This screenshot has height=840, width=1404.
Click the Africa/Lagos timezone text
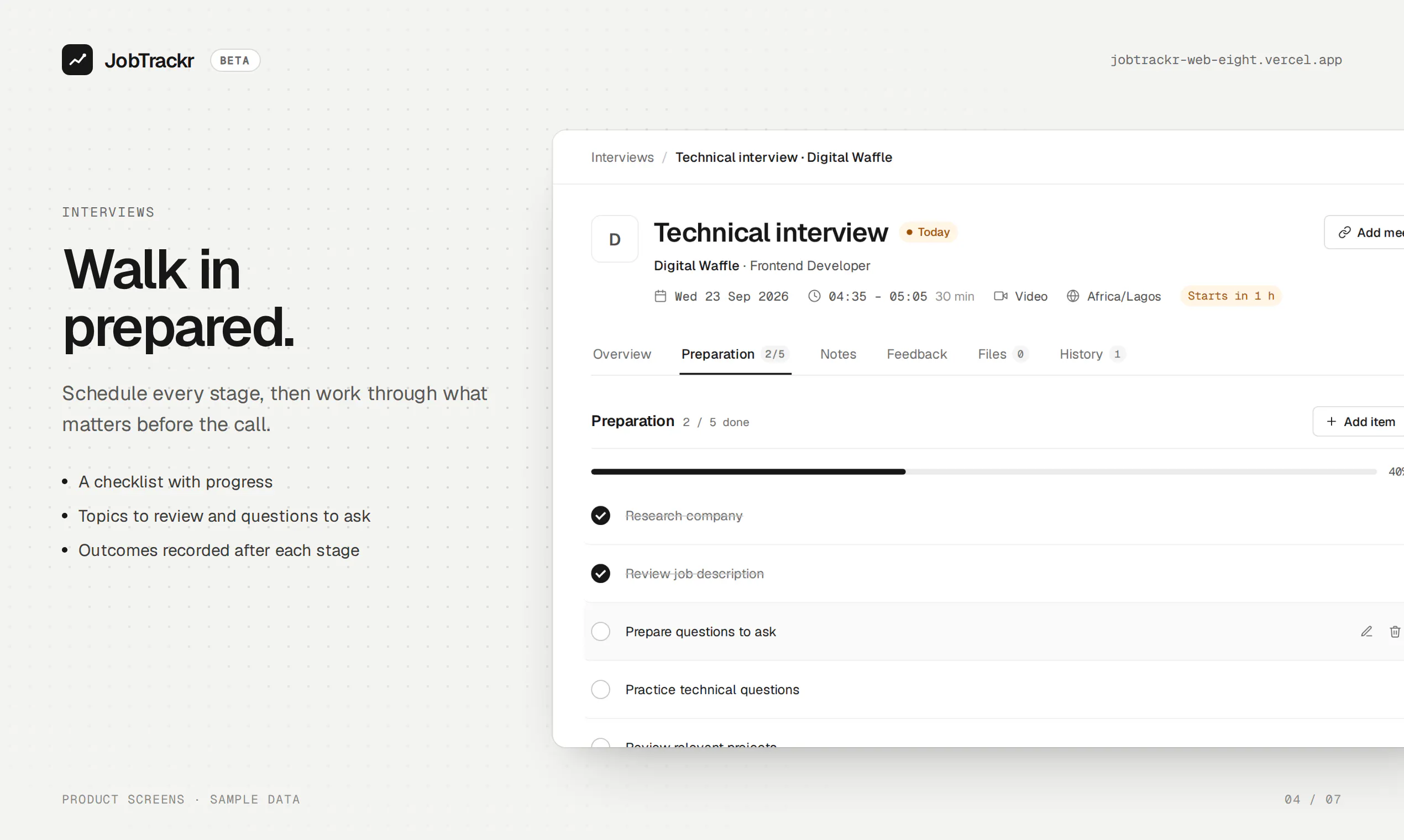click(1124, 296)
